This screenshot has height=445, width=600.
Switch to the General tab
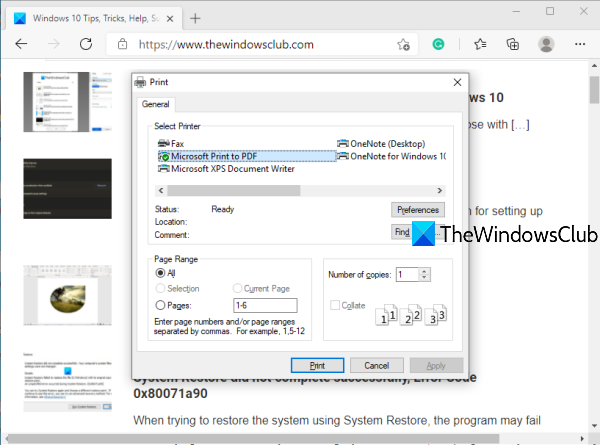[x=155, y=104]
